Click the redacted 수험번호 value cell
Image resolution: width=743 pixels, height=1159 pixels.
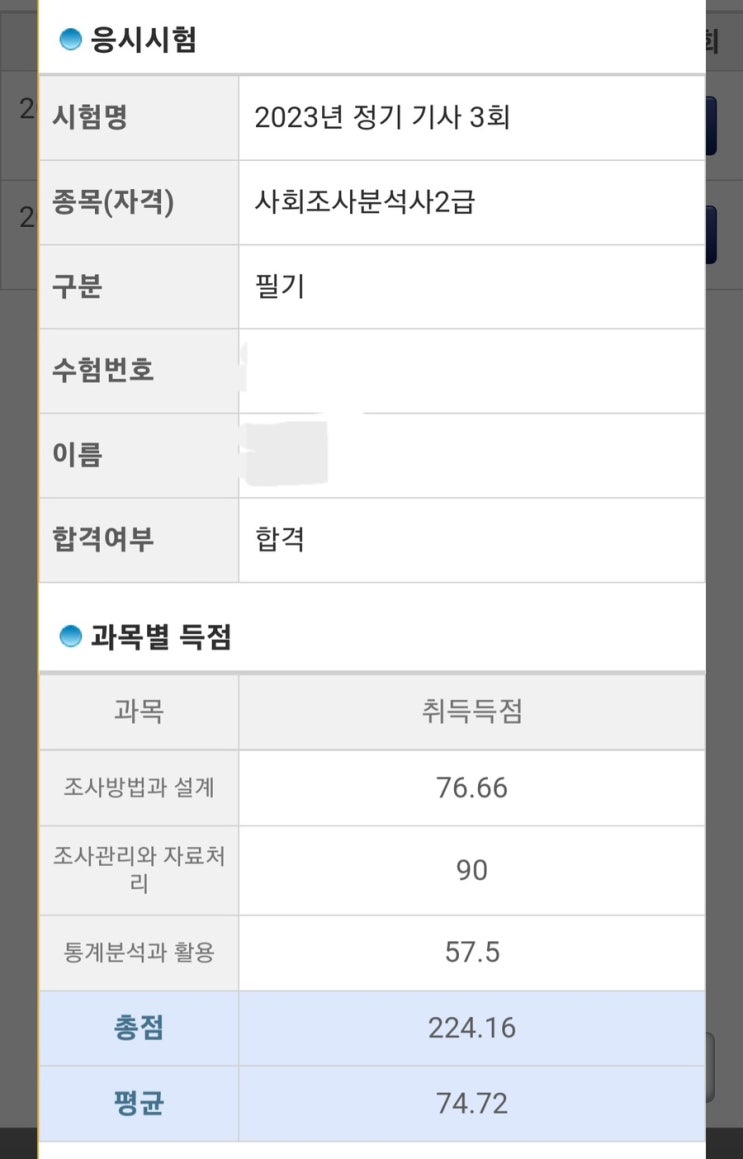[471, 371]
